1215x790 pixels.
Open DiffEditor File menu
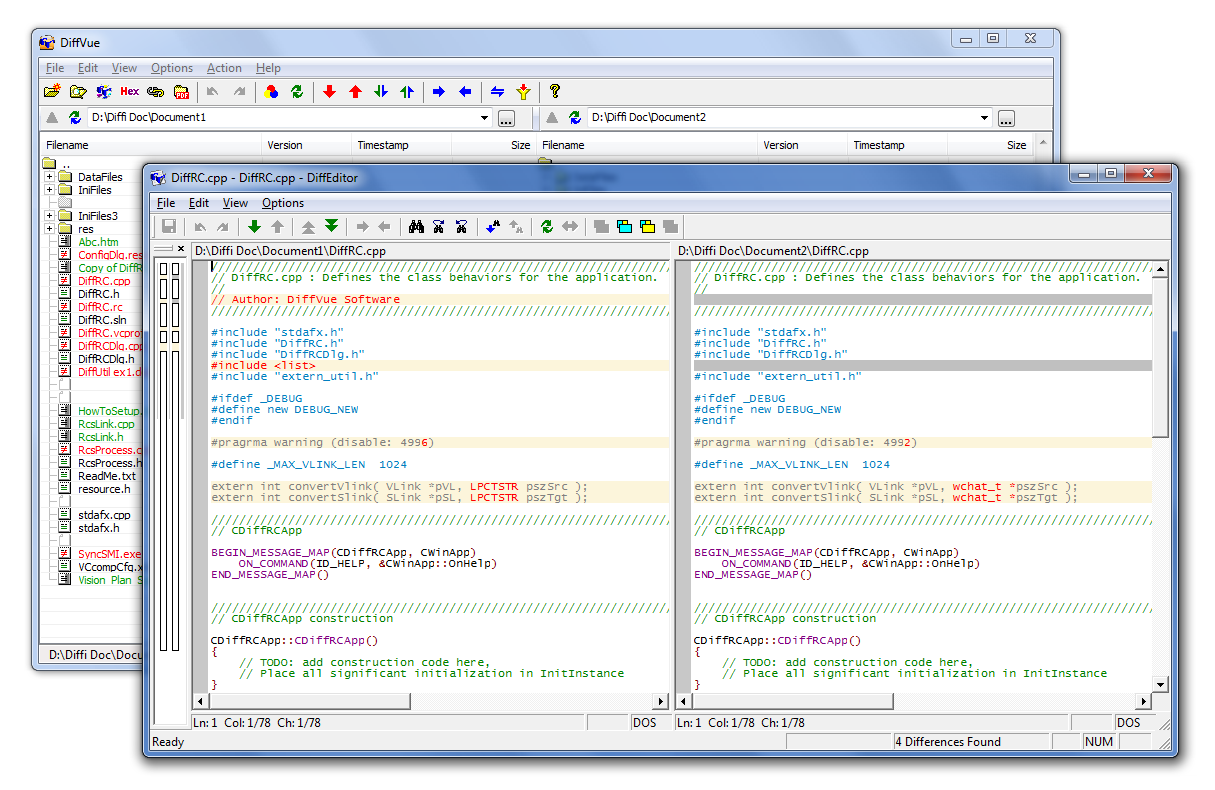point(166,203)
